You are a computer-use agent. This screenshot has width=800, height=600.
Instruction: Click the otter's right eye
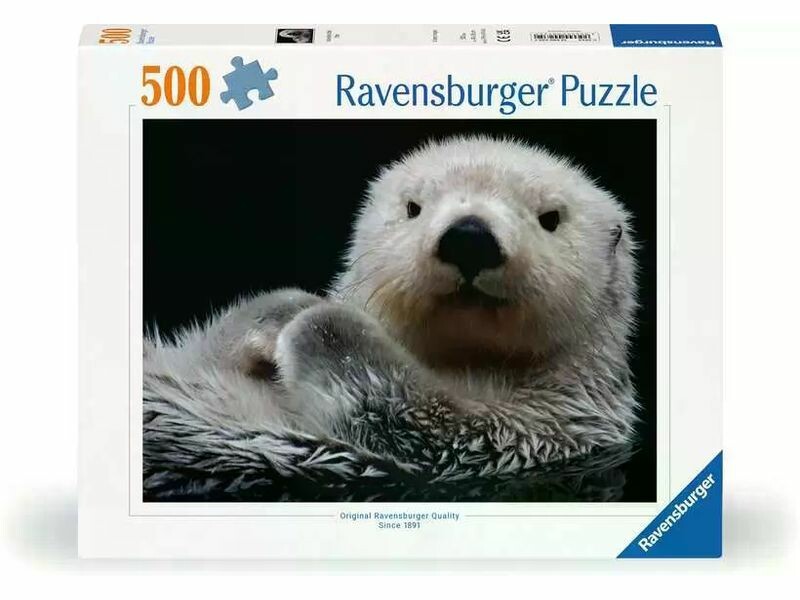pyautogui.click(x=549, y=219)
